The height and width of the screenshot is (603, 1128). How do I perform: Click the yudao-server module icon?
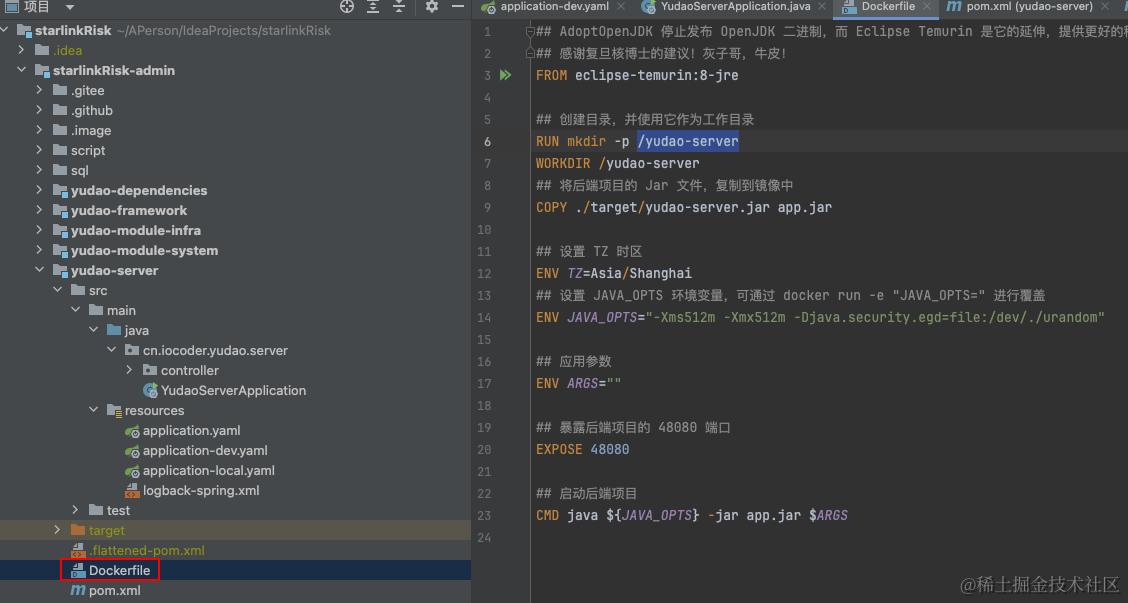tap(60, 271)
